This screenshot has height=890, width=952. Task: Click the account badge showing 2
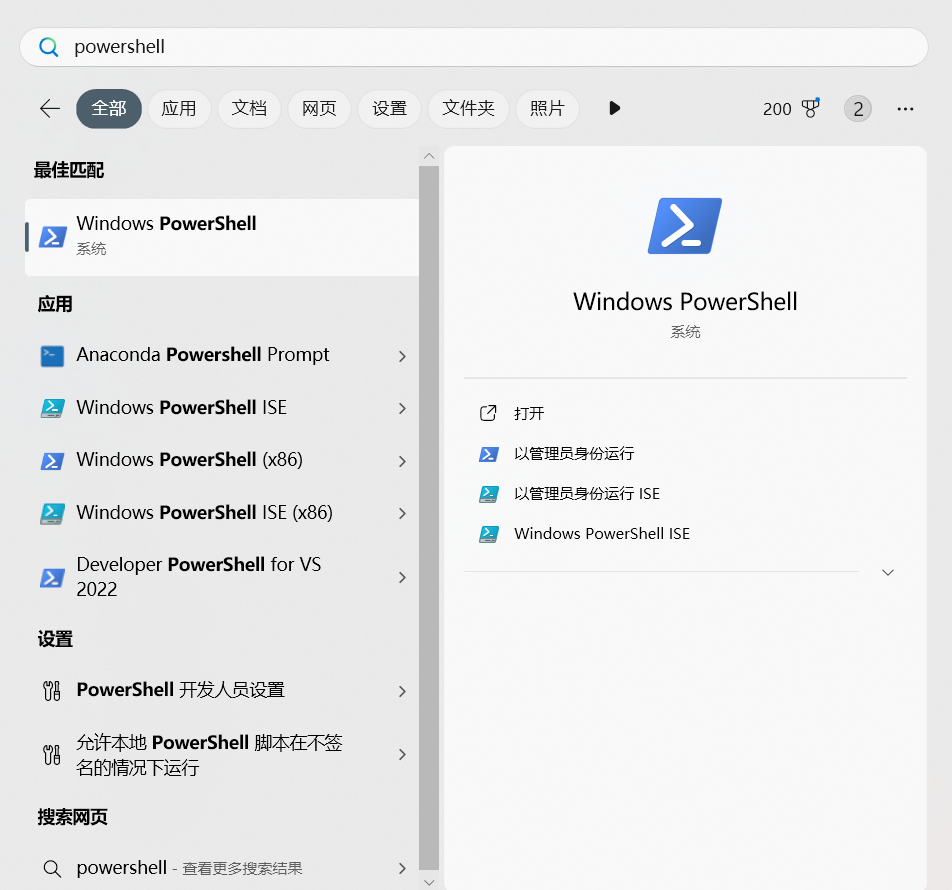pyautogui.click(x=858, y=109)
